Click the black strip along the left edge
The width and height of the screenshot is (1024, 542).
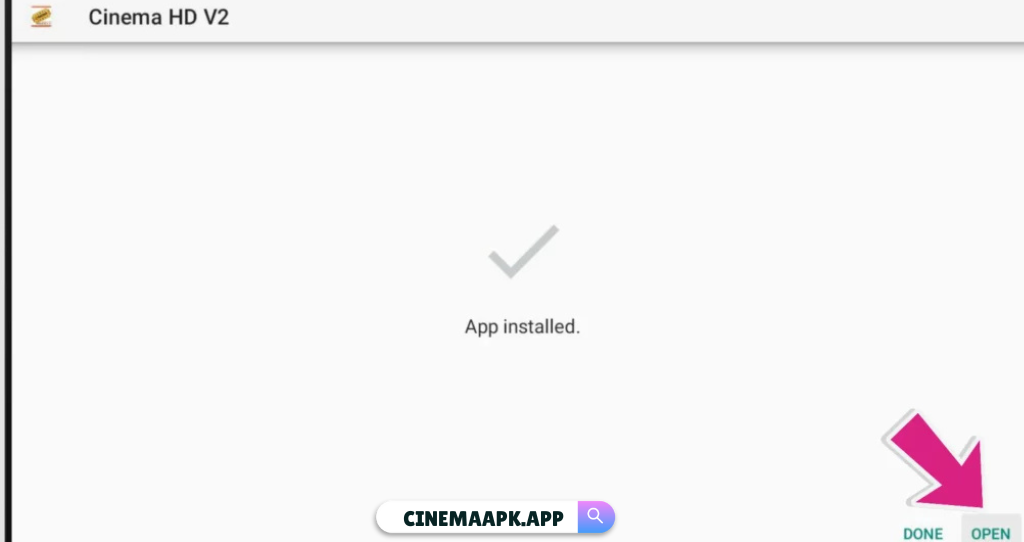(5, 271)
